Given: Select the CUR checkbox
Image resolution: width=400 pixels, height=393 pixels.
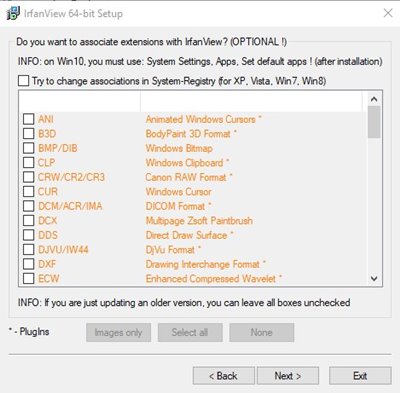Looking at the screenshot, I should click(x=29, y=191).
